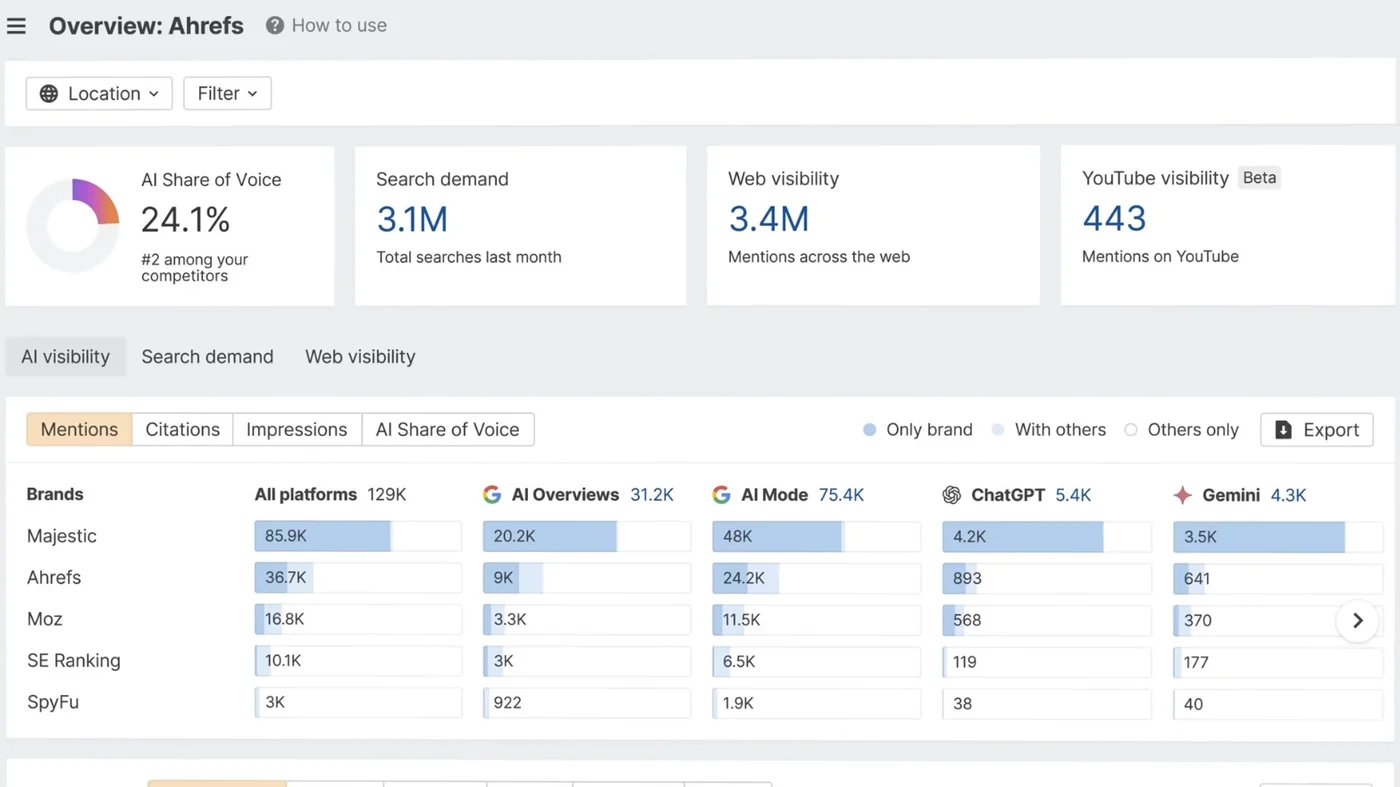Click the Google icon beside AI Overviews
This screenshot has height=787, width=1400.
tap(492, 495)
